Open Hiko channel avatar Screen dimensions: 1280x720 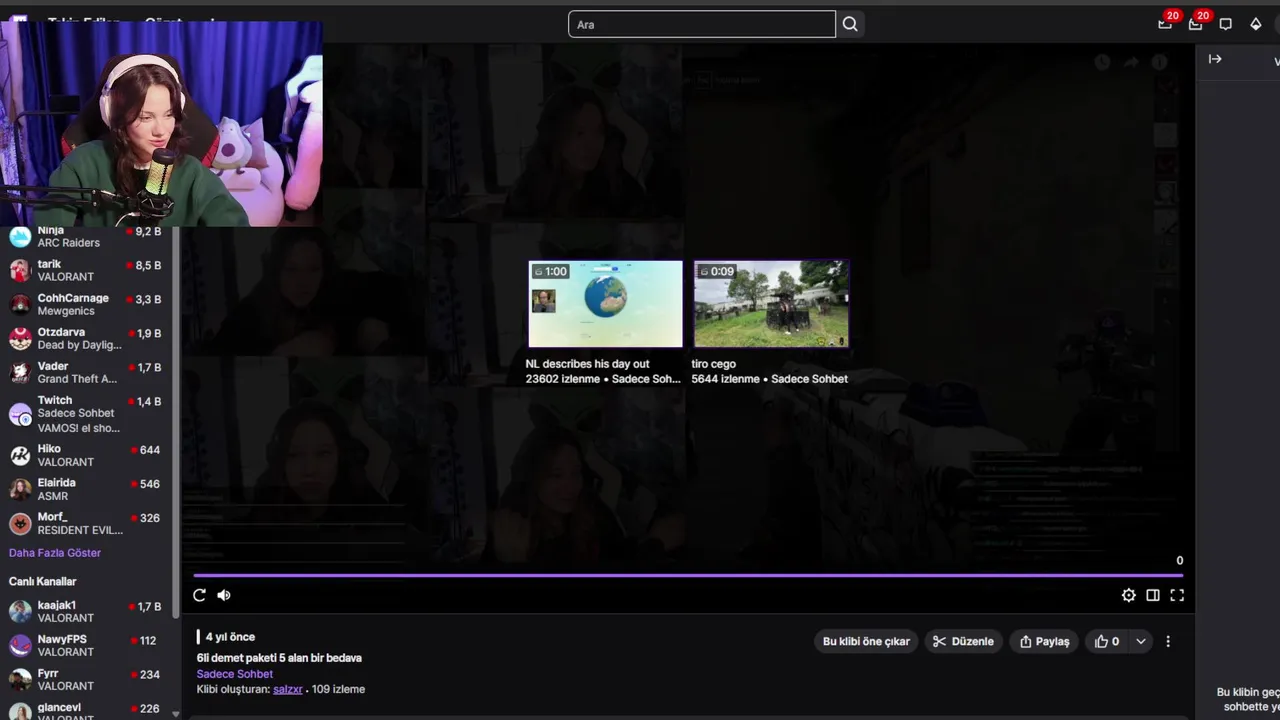[20, 455]
